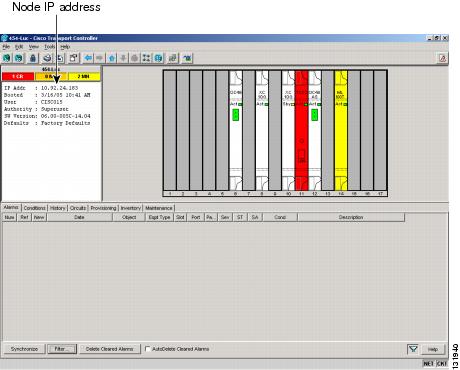Sort alarms by Description column header
Viewport: 460px width, 370px height.
[351, 217]
